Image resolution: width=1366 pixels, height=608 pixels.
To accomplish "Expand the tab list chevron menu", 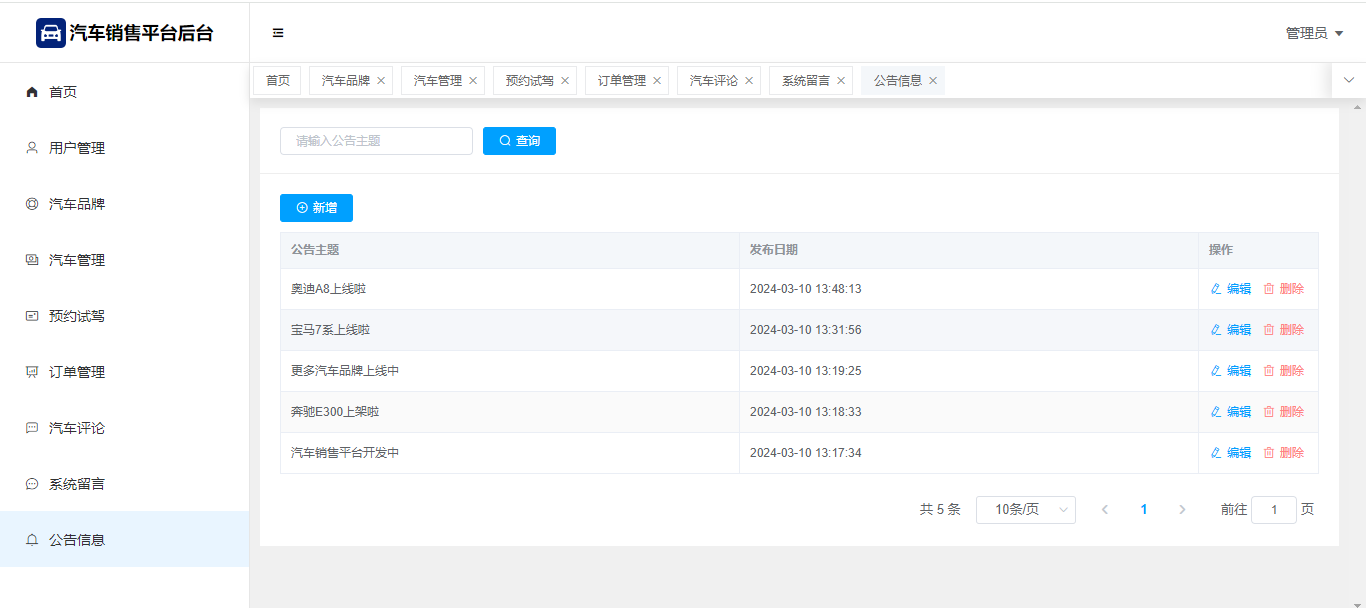I will click(x=1348, y=80).
